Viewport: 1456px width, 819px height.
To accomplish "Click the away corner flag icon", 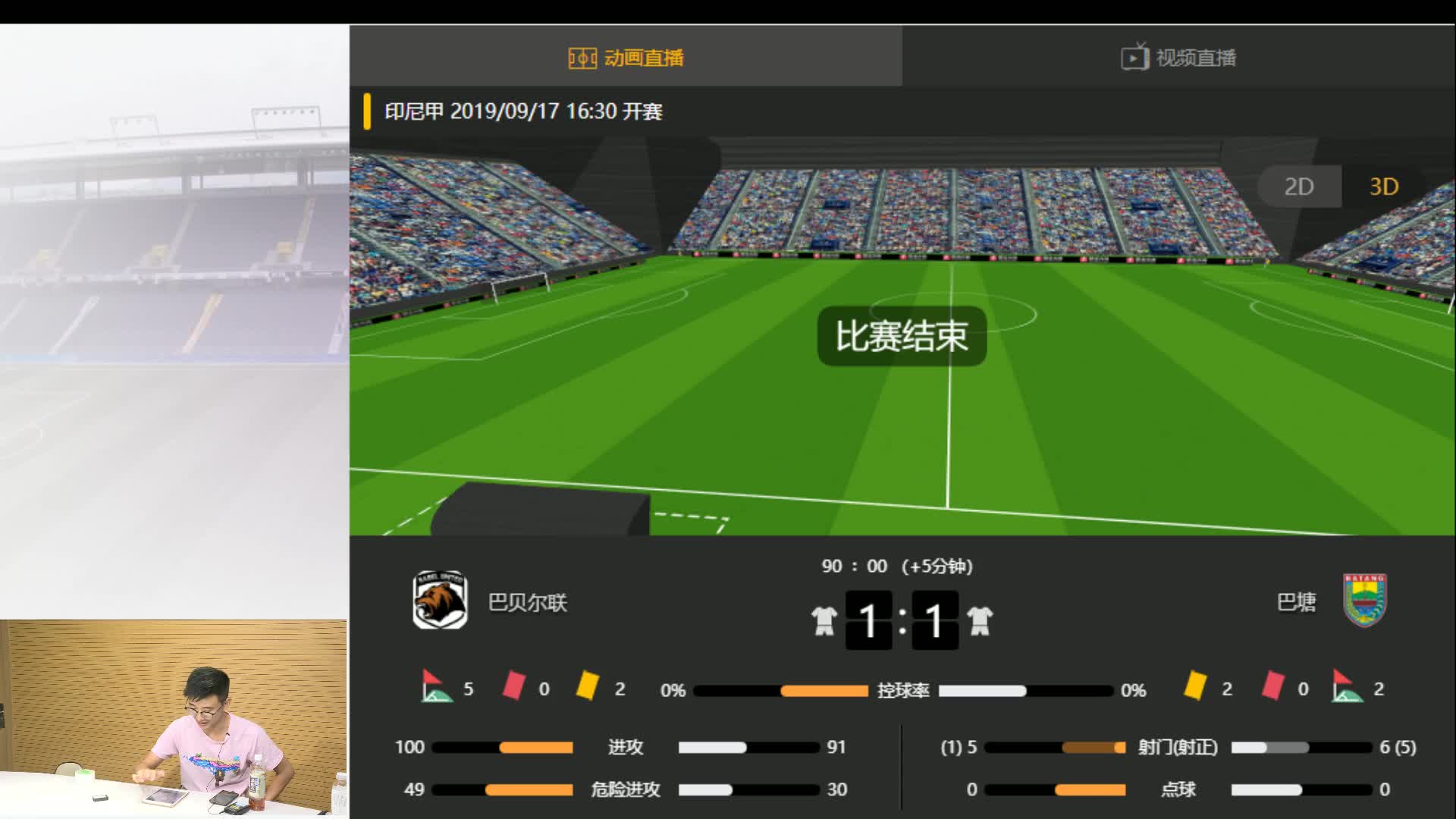I will click(1347, 686).
